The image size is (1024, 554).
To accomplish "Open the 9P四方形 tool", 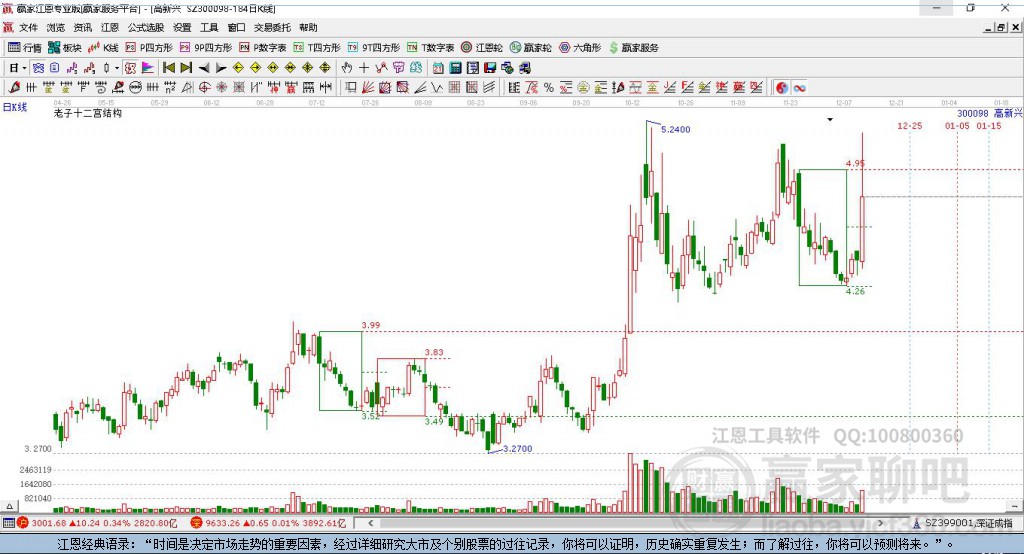I will [x=206, y=48].
